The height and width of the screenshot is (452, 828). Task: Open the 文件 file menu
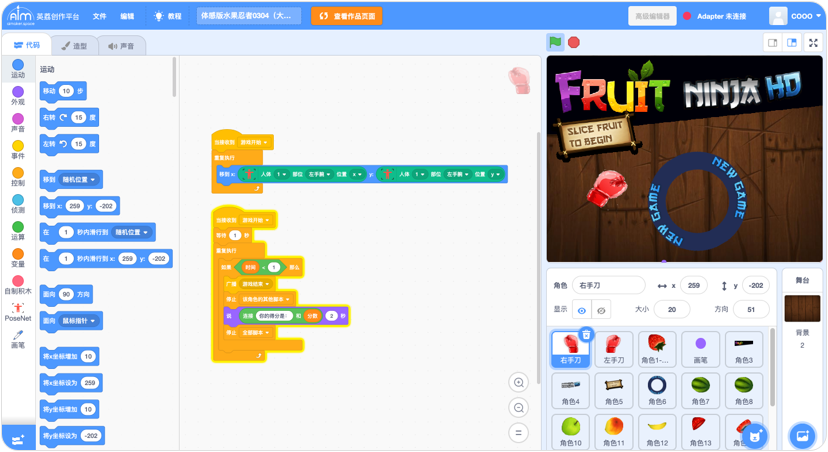coord(99,16)
